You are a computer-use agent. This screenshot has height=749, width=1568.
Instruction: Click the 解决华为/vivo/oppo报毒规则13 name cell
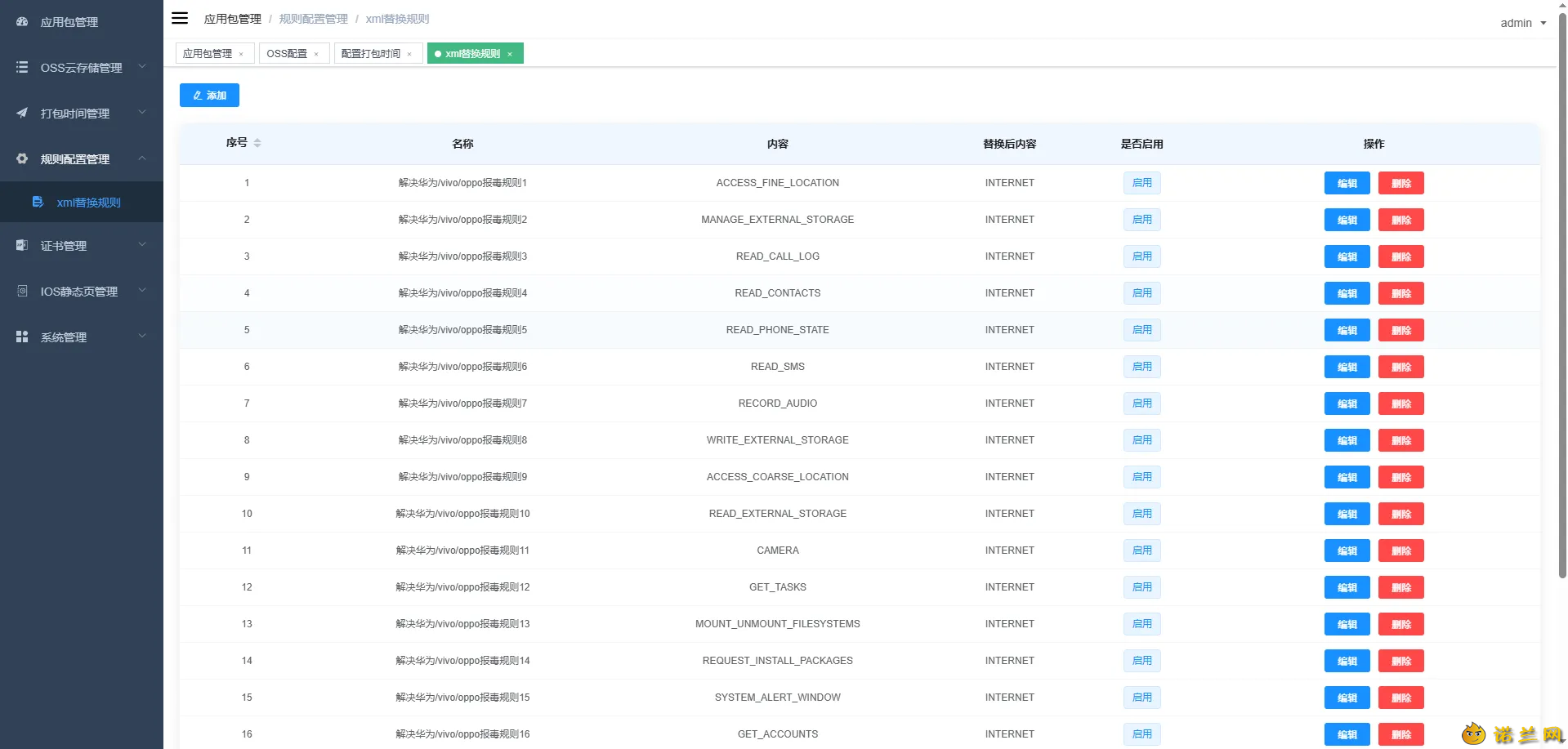[462, 624]
